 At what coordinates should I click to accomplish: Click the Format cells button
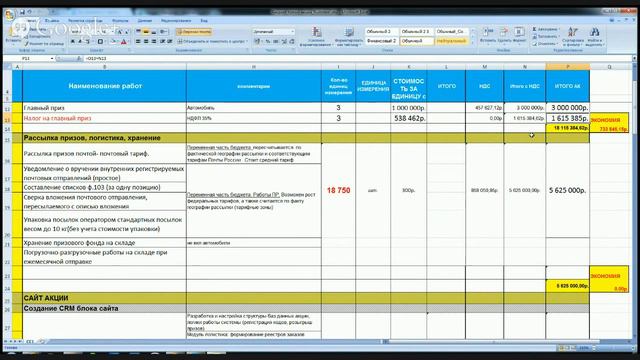(x=519, y=36)
